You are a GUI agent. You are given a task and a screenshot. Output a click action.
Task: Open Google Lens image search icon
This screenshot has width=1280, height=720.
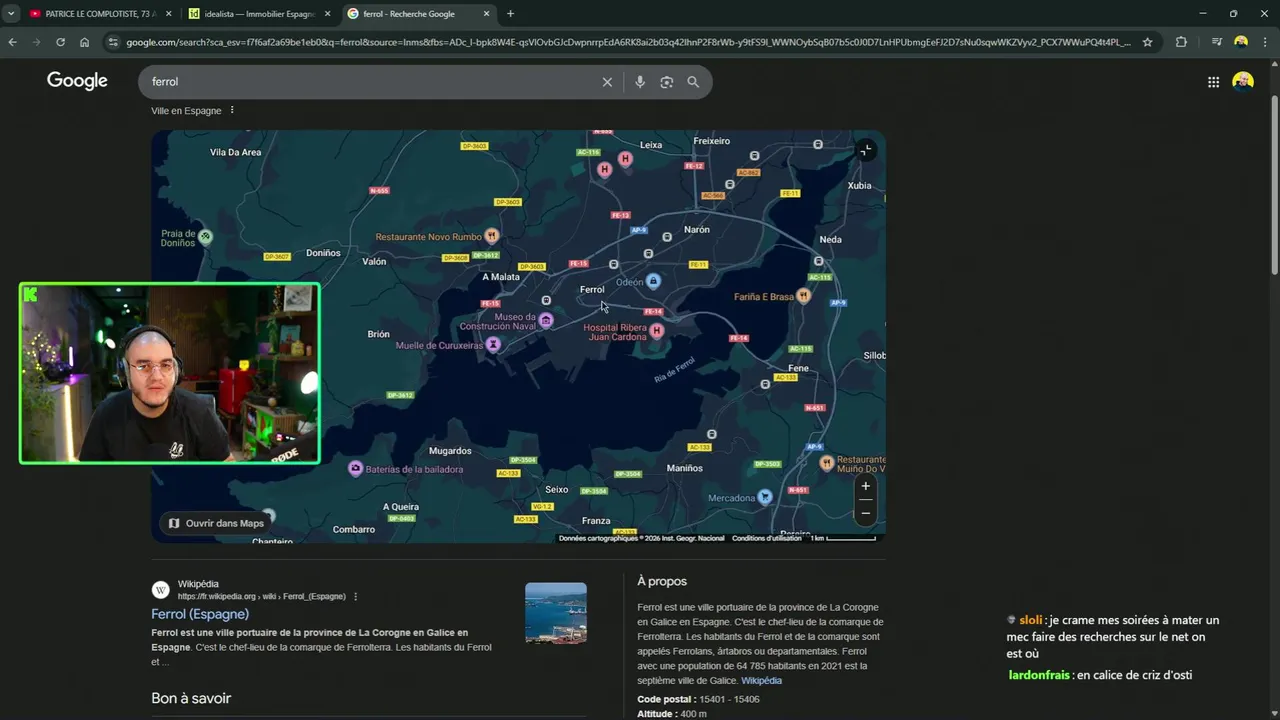point(667,82)
